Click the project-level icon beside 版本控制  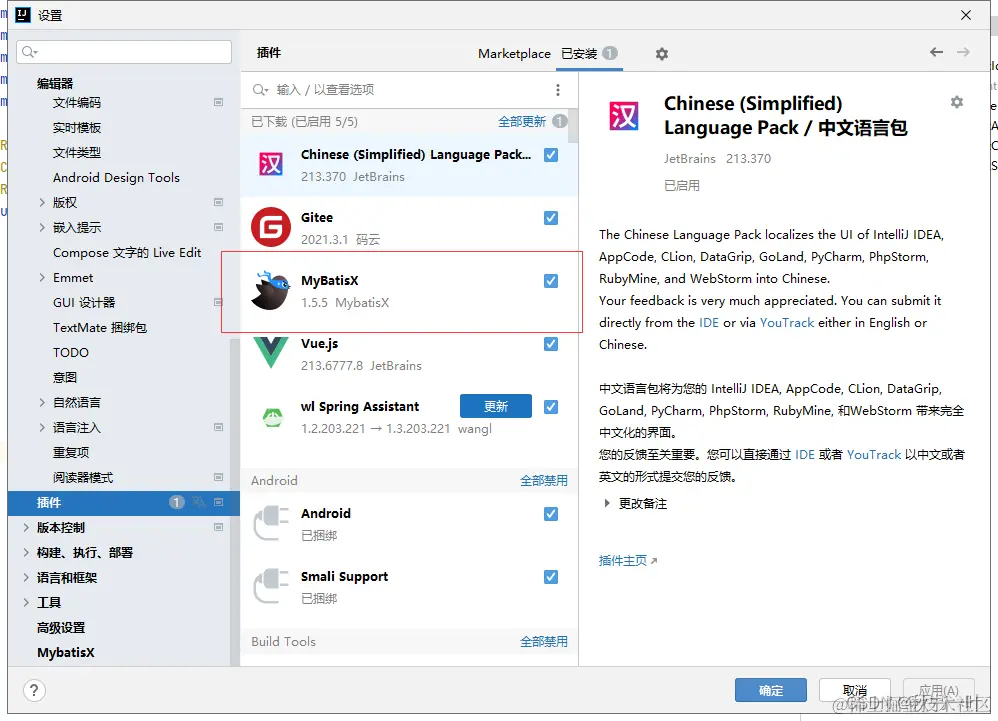(x=218, y=528)
